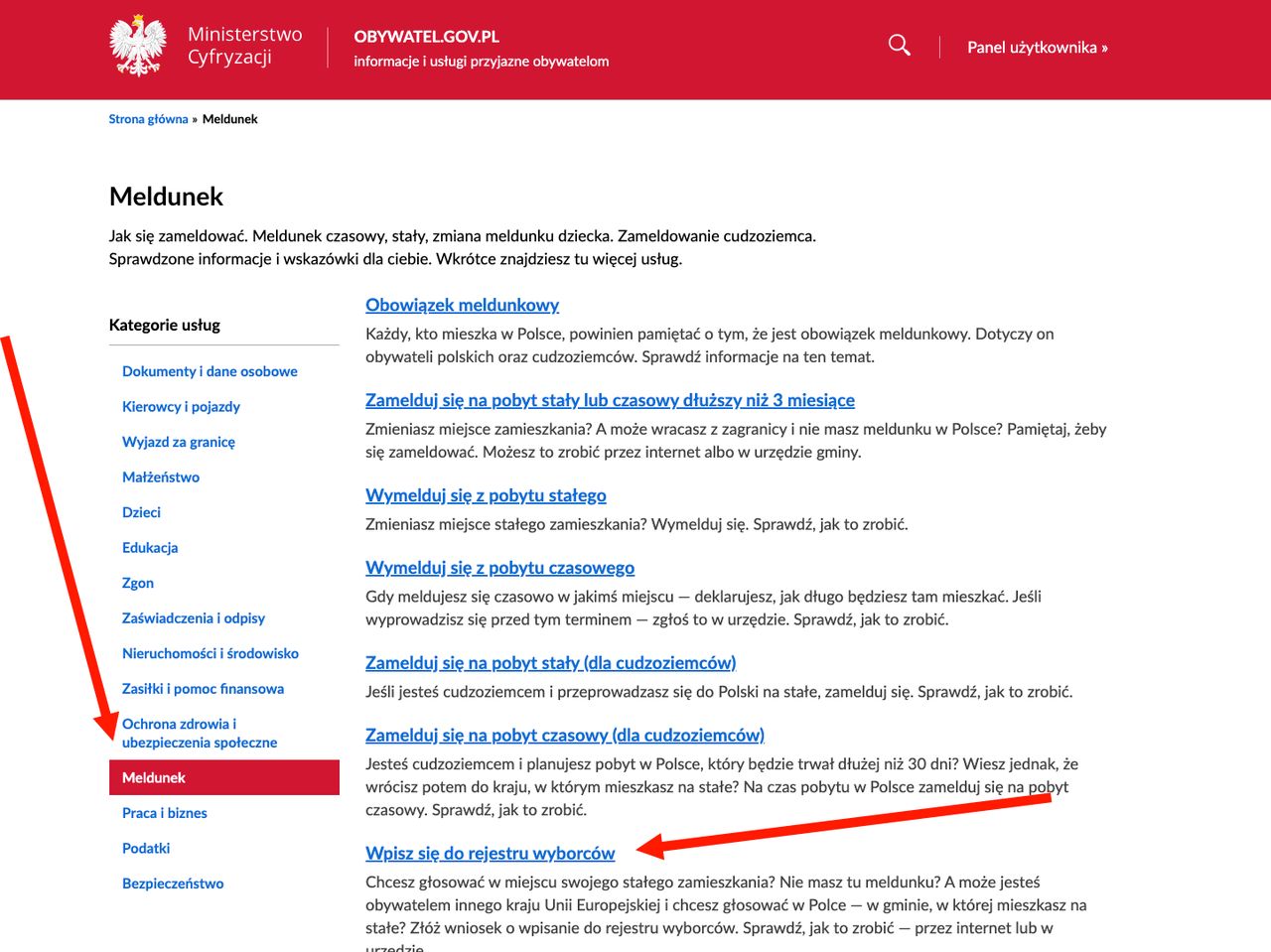Click the Meldunek breadcrumb text

tap(230, 119)
